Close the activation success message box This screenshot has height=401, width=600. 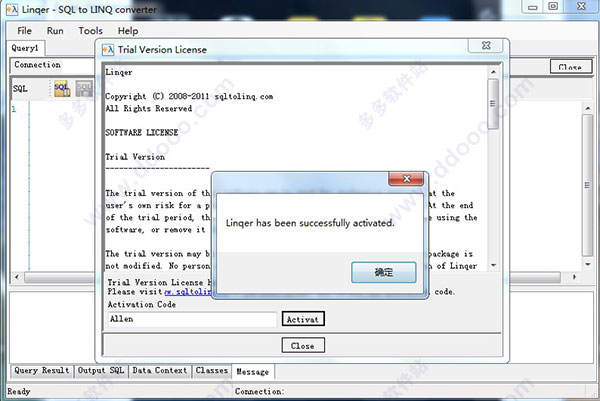(x=406, y=179)
